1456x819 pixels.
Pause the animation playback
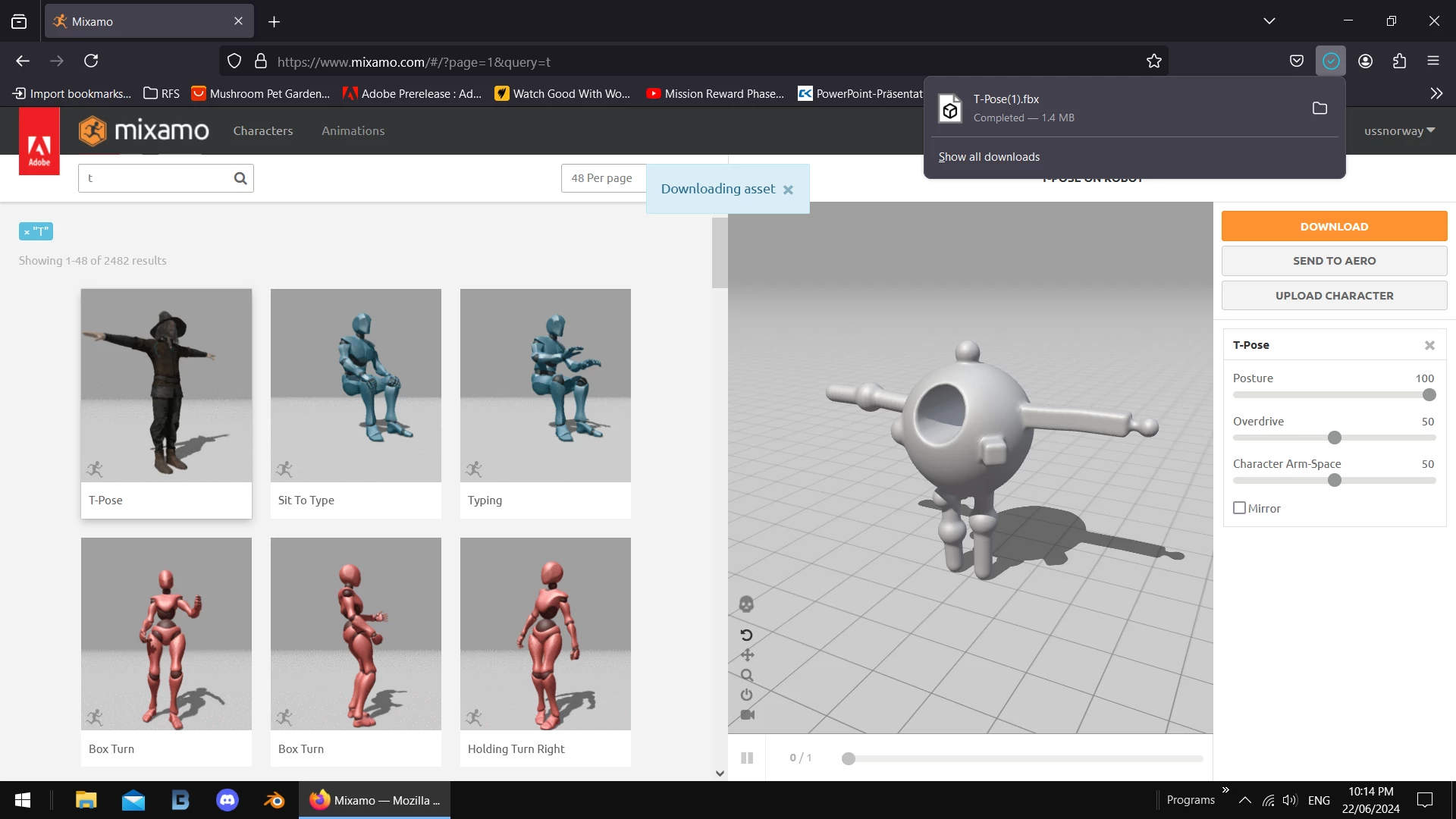(x=747, y=758)
